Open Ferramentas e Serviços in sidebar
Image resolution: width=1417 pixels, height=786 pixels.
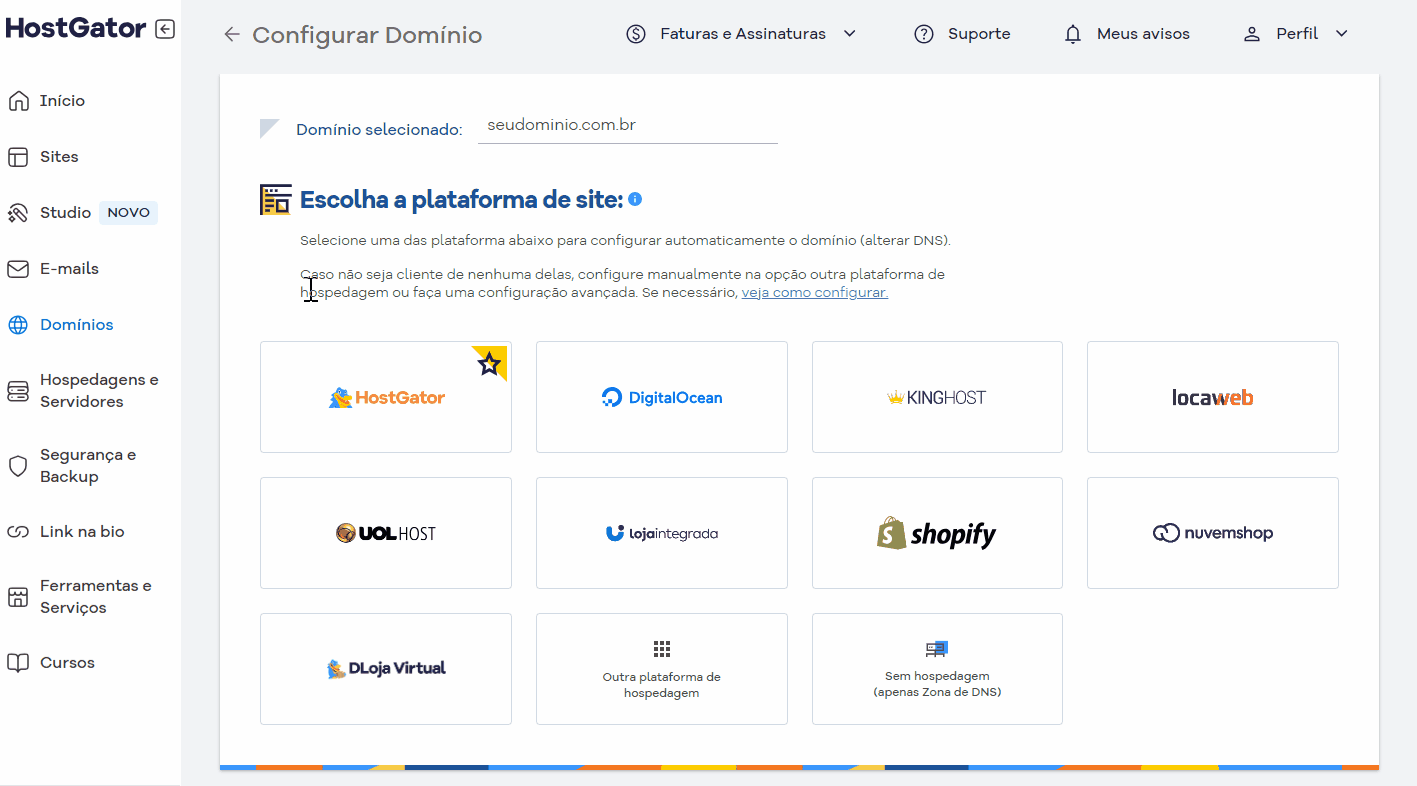[x=96, y=597]
